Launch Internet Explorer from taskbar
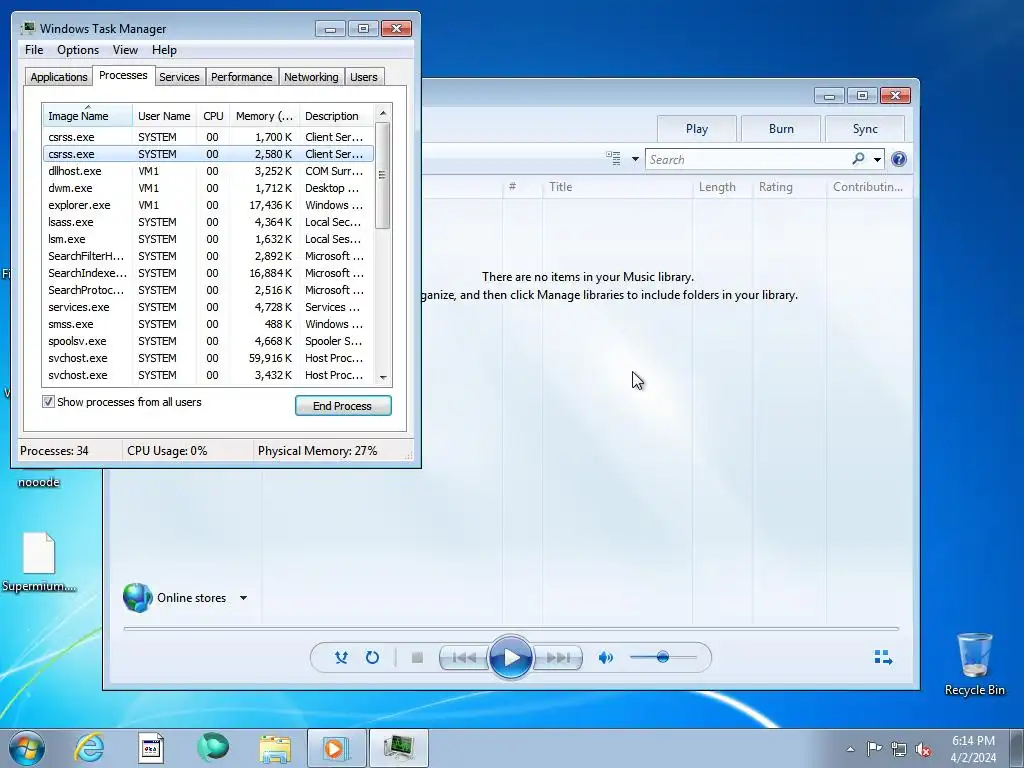This screenshot has height=768, width=1024. click(89, 748)
